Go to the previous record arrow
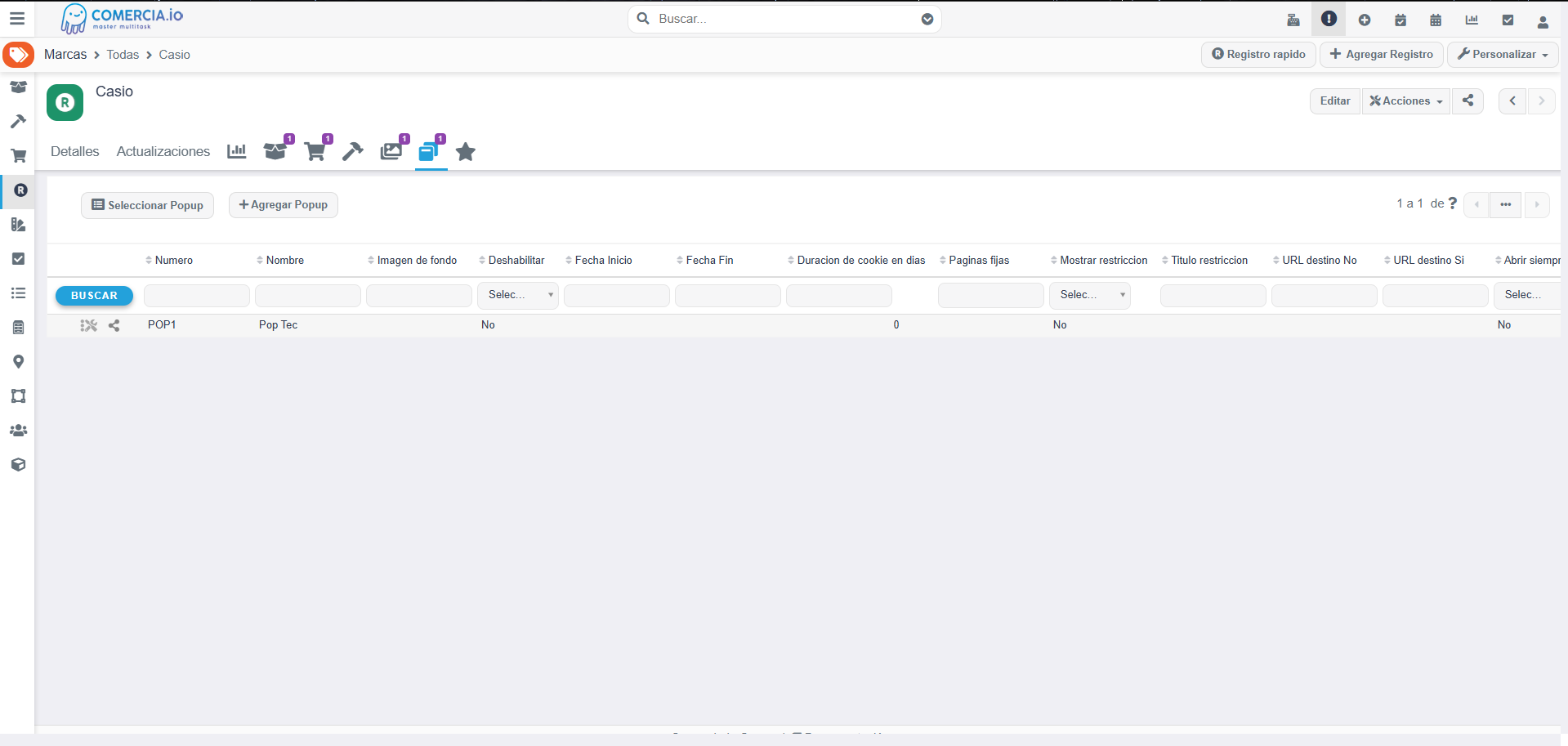 point(1512,101)
